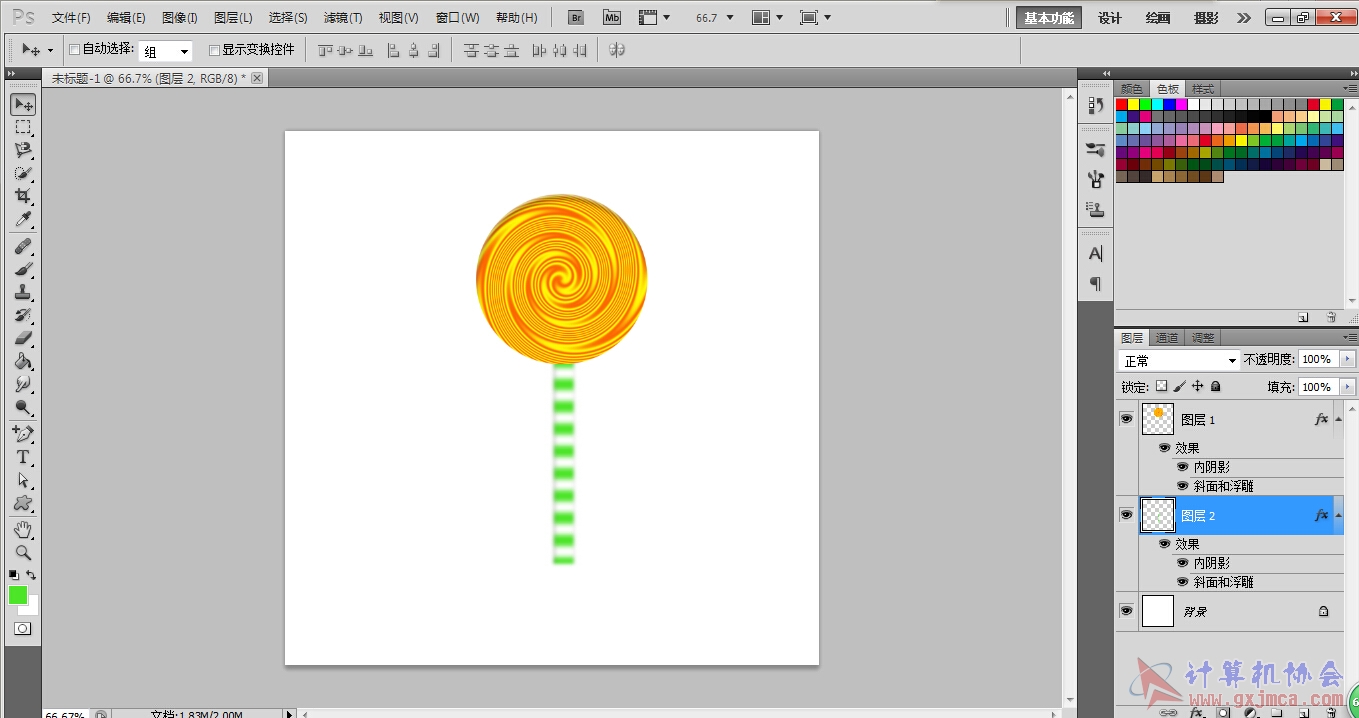Select the Move tool

23,104
